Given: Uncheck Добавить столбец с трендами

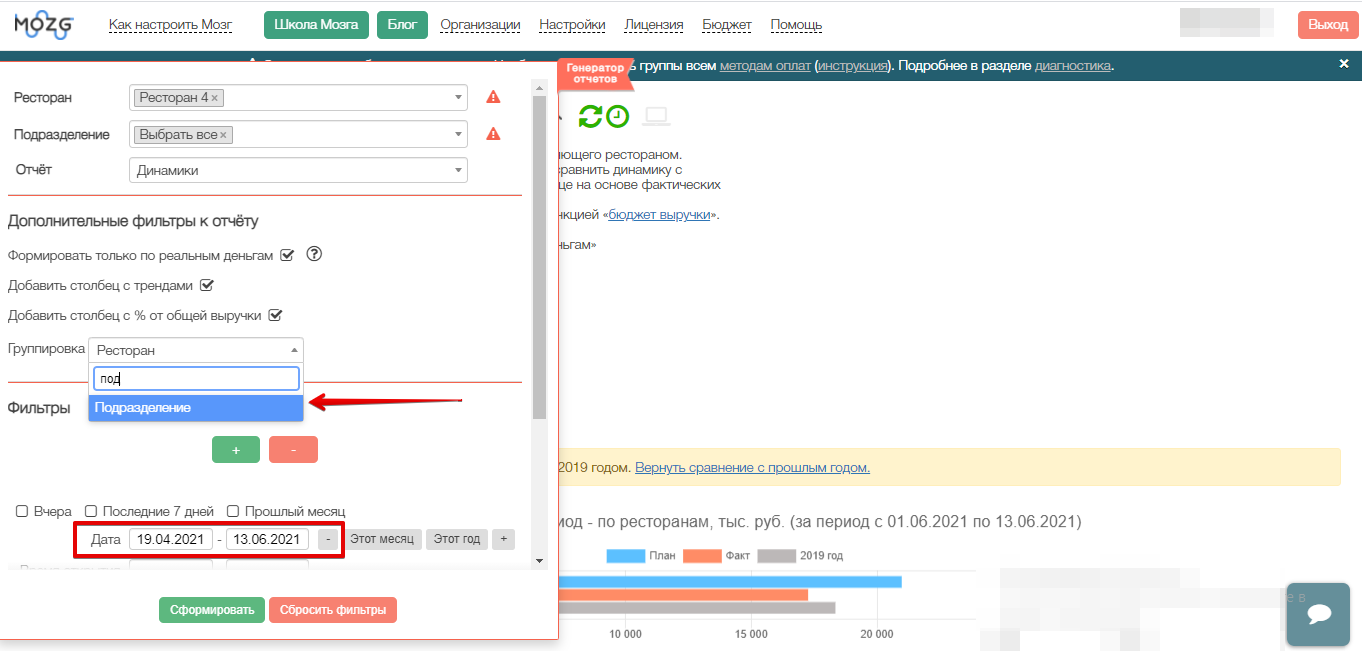Looking at the screenshot, I should click(208, 285).
